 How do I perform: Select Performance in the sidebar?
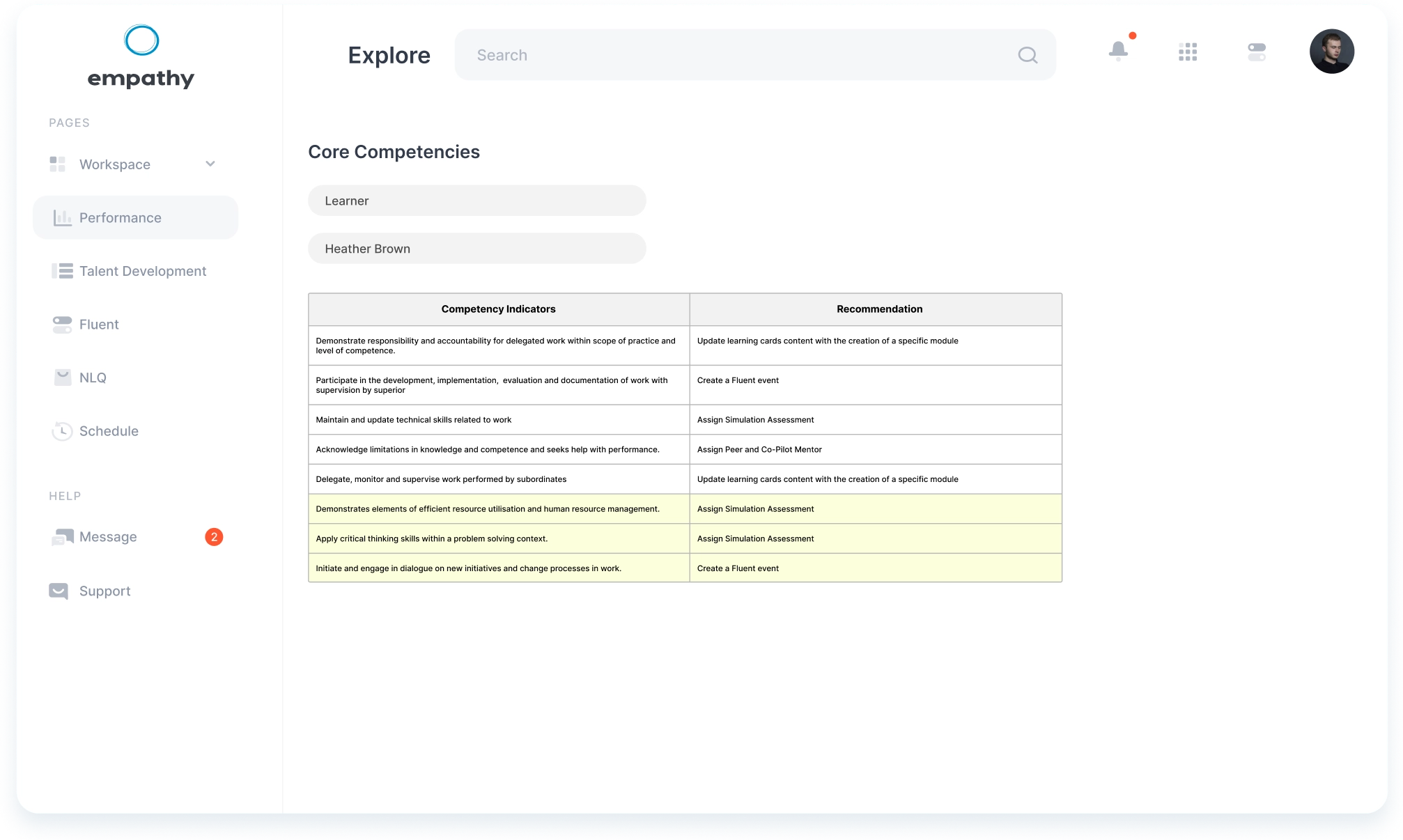coord(135,218)
